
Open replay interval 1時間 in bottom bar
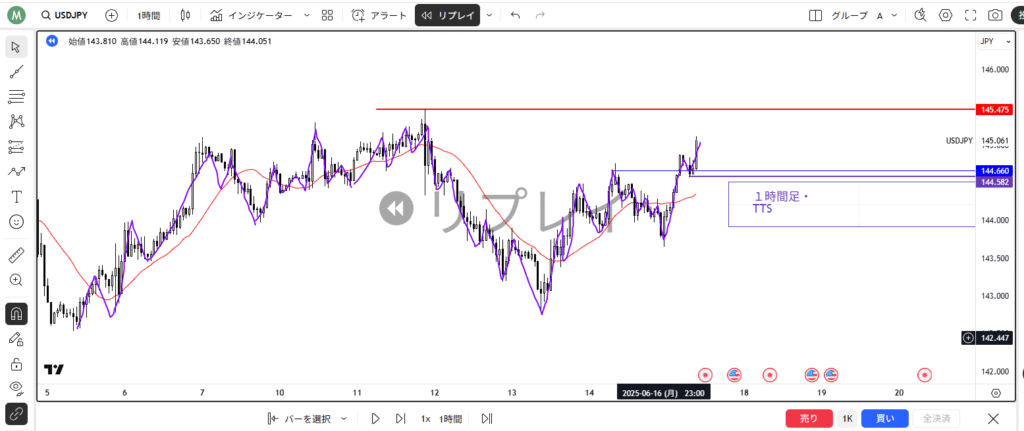click(450, 419)
